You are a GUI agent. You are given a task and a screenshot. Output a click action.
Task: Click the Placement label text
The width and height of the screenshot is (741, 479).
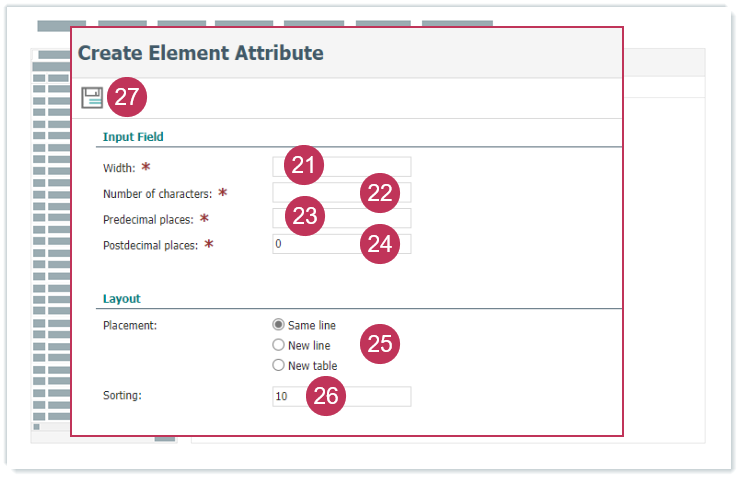131,325
